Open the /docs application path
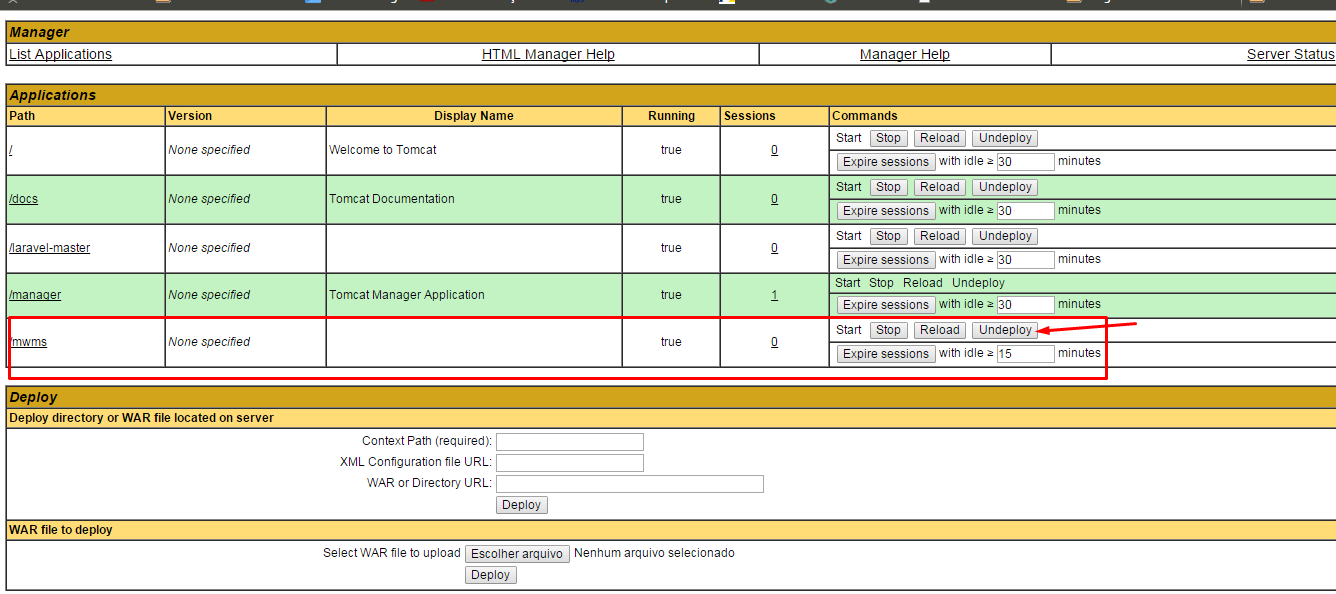The image size is (1336, 594). 23,199
